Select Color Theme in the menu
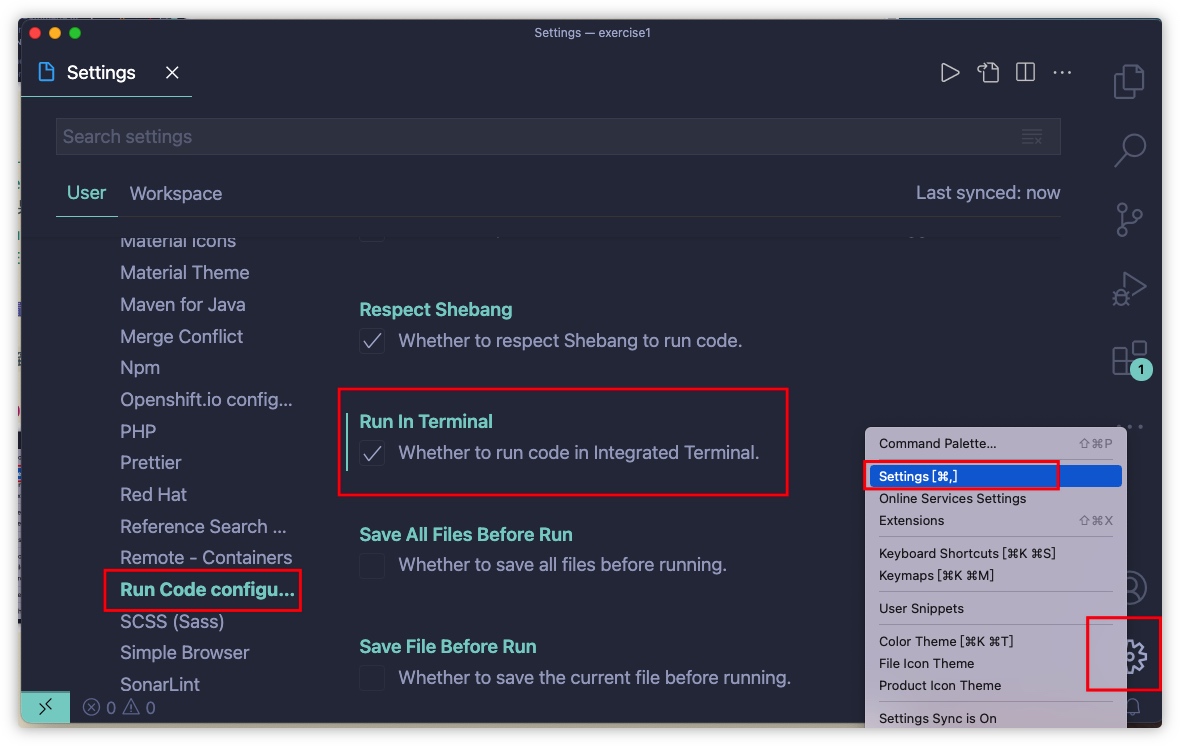 (x=945, y=641)
